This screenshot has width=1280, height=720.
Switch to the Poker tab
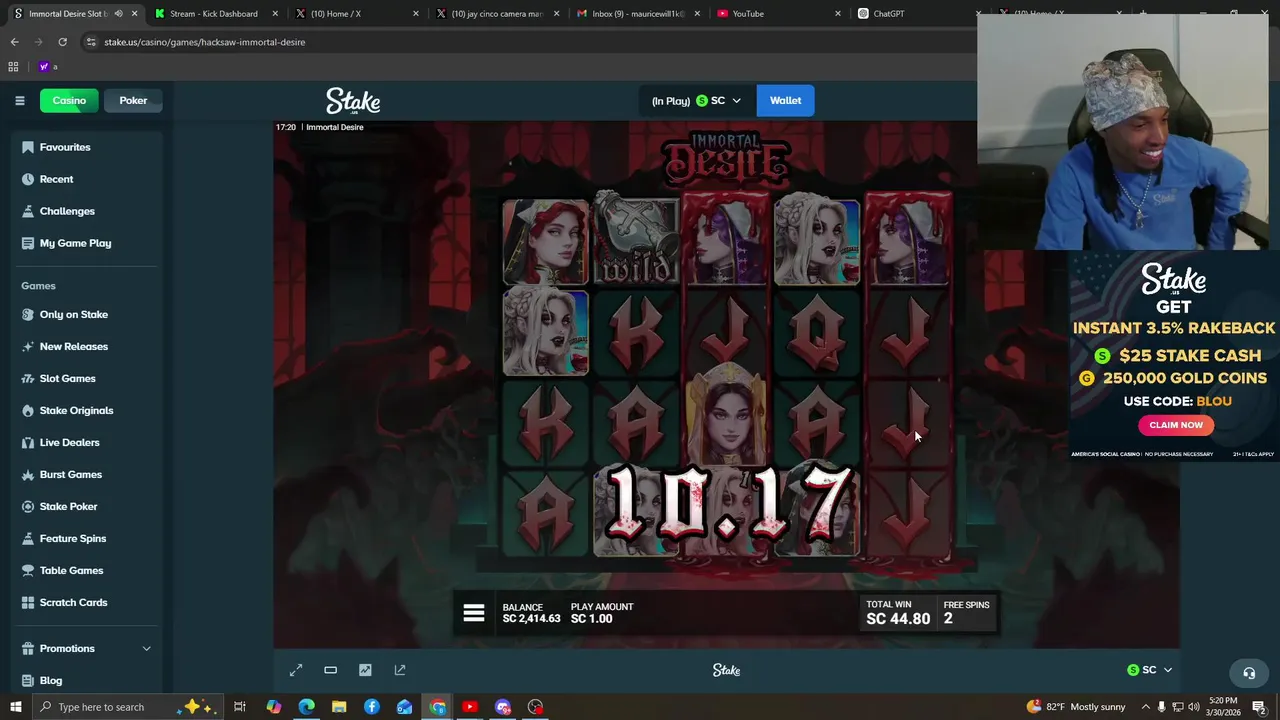133,100
